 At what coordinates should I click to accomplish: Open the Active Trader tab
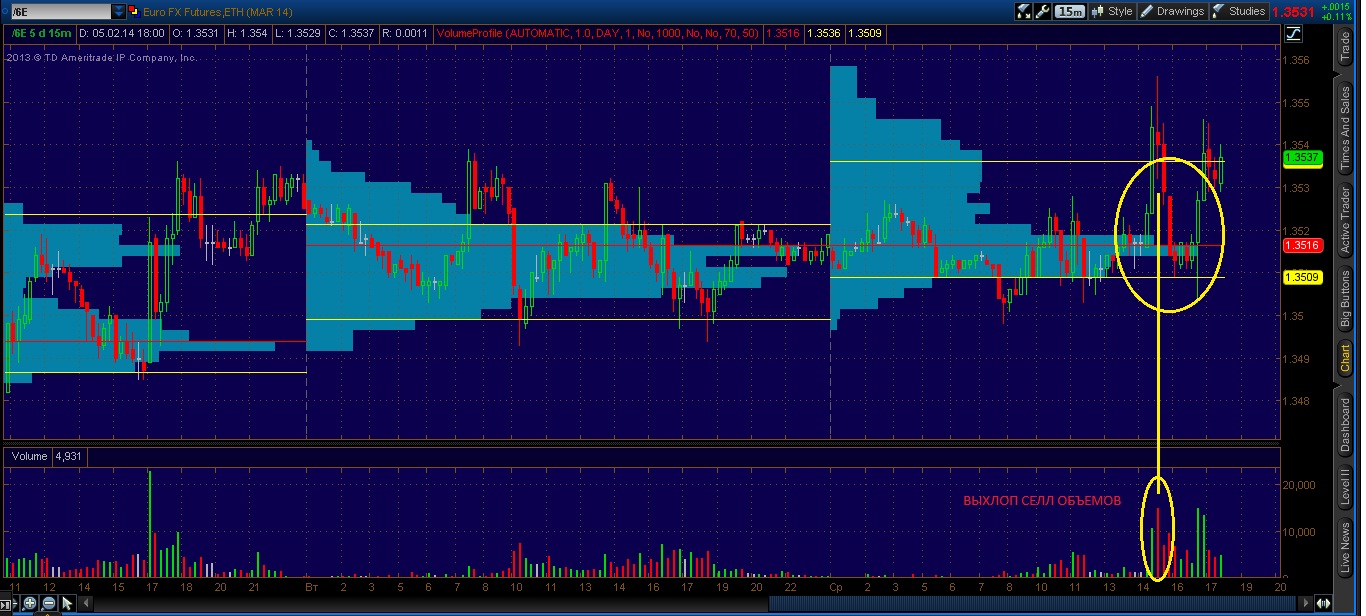coord(1345,222)
